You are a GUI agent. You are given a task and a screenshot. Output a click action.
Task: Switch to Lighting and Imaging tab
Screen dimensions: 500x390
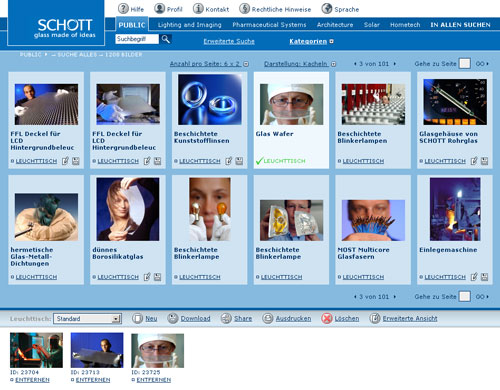[x=189, y=25]
